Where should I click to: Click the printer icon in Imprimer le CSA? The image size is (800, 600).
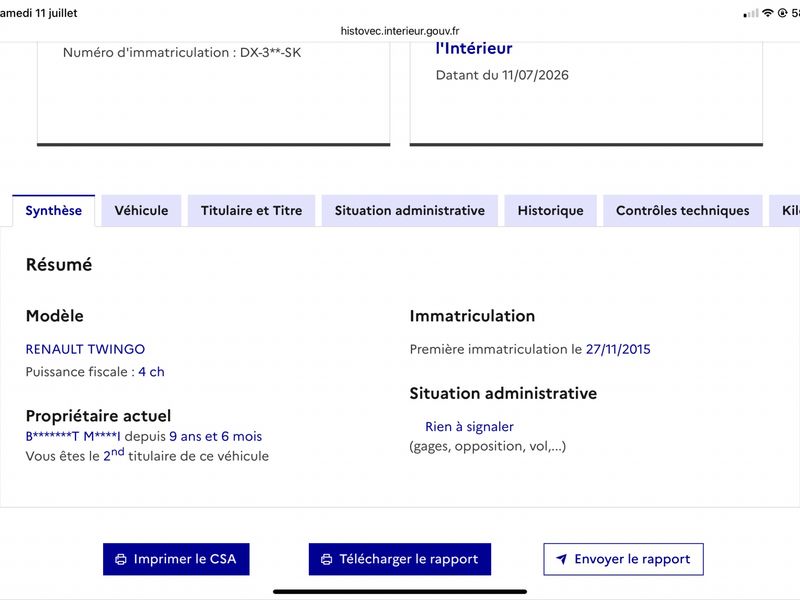tap(121, 559)
